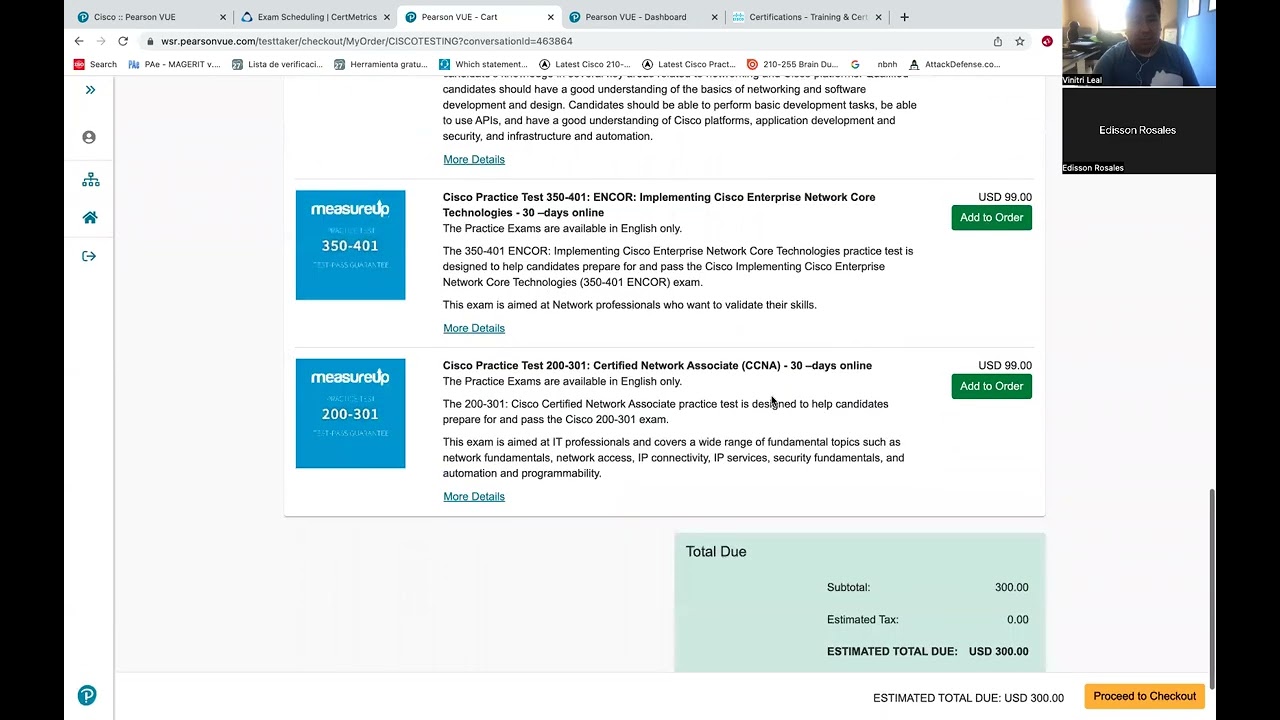The width and height of the screenshot is (1280, 720).
Task: Add 200-301 CCNA practice test to order
Action: click(x=992, y=386)
